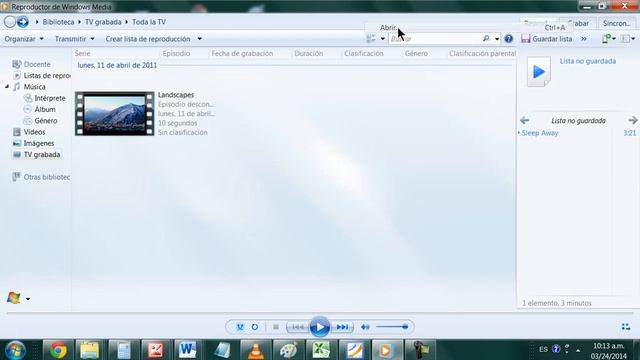This screenshot has height=360, width=640.
Task: Switch to the Sincronizar tab
Action: pyautogui.click(x=617, y=23)
